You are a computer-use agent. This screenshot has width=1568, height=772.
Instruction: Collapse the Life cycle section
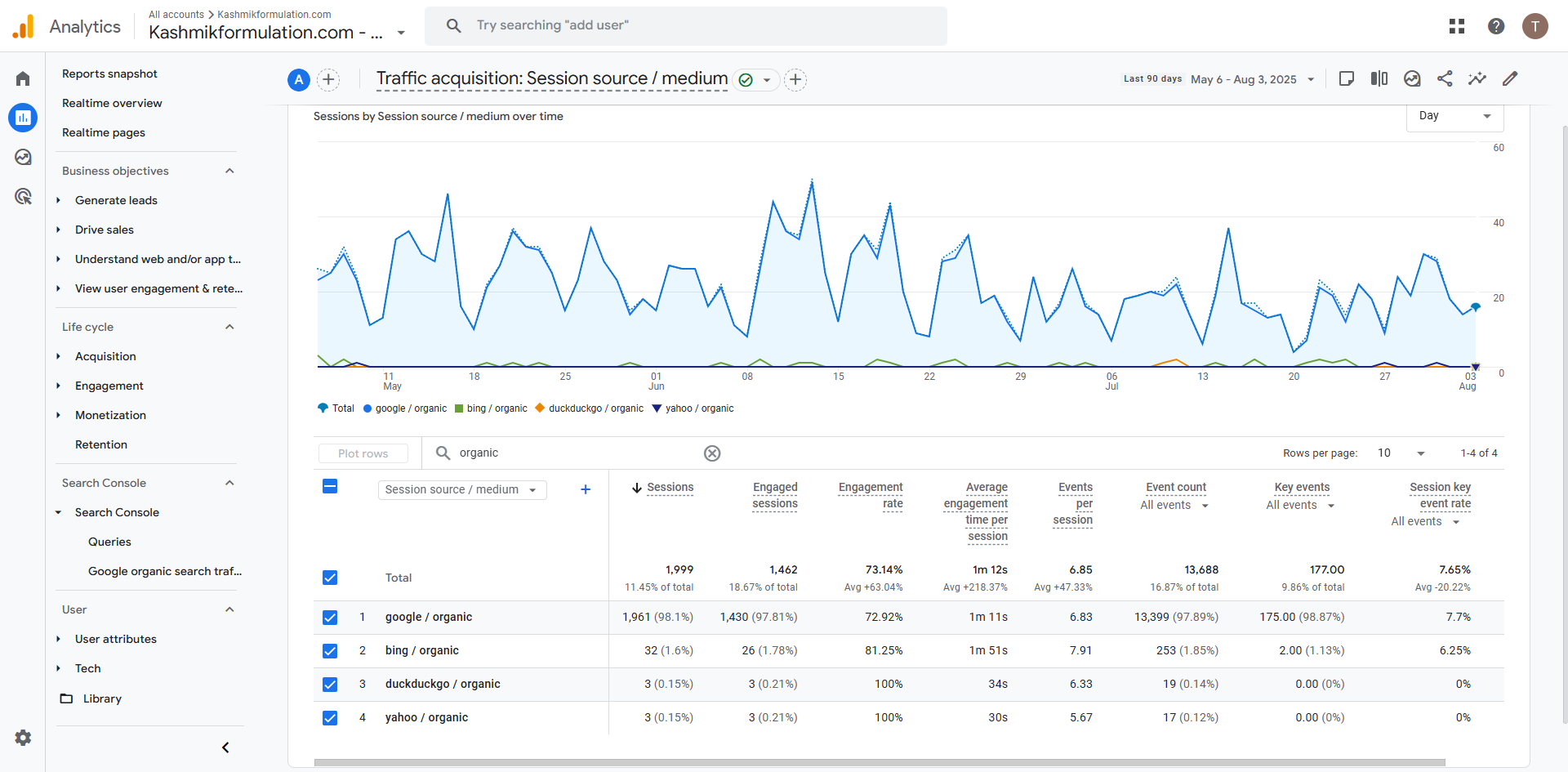tap(229, 327)
